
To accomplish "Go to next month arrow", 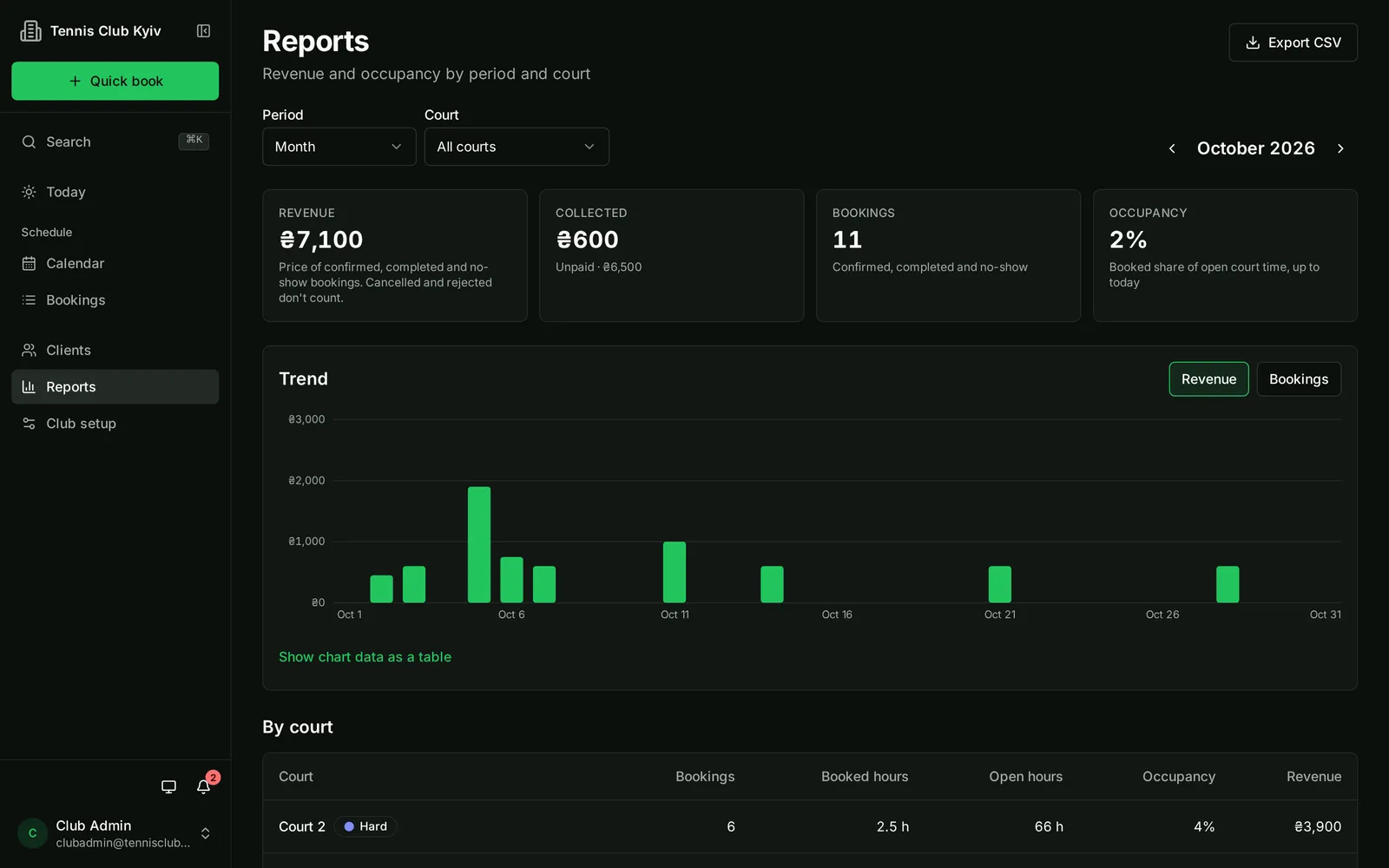I will click(x=1340, y=148).
